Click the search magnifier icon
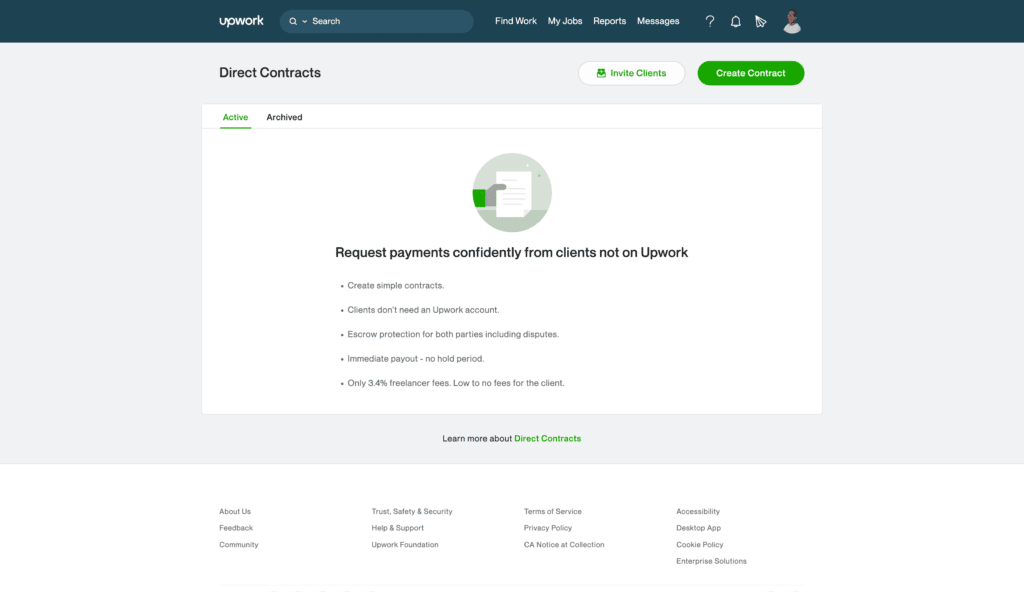Image resolution: width=1024 pixels, height=592 pixels. (x=293, y=22)
